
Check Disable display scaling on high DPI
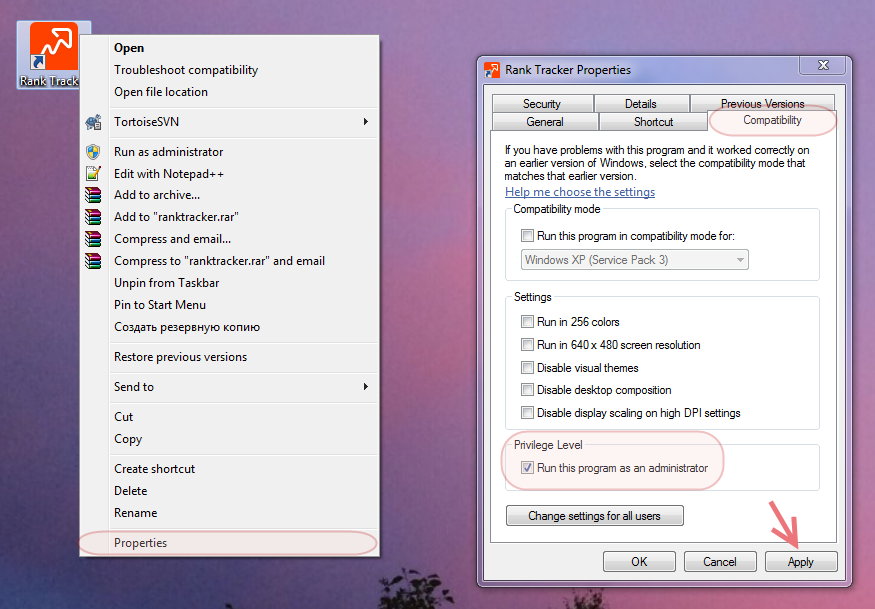(527, 413)
